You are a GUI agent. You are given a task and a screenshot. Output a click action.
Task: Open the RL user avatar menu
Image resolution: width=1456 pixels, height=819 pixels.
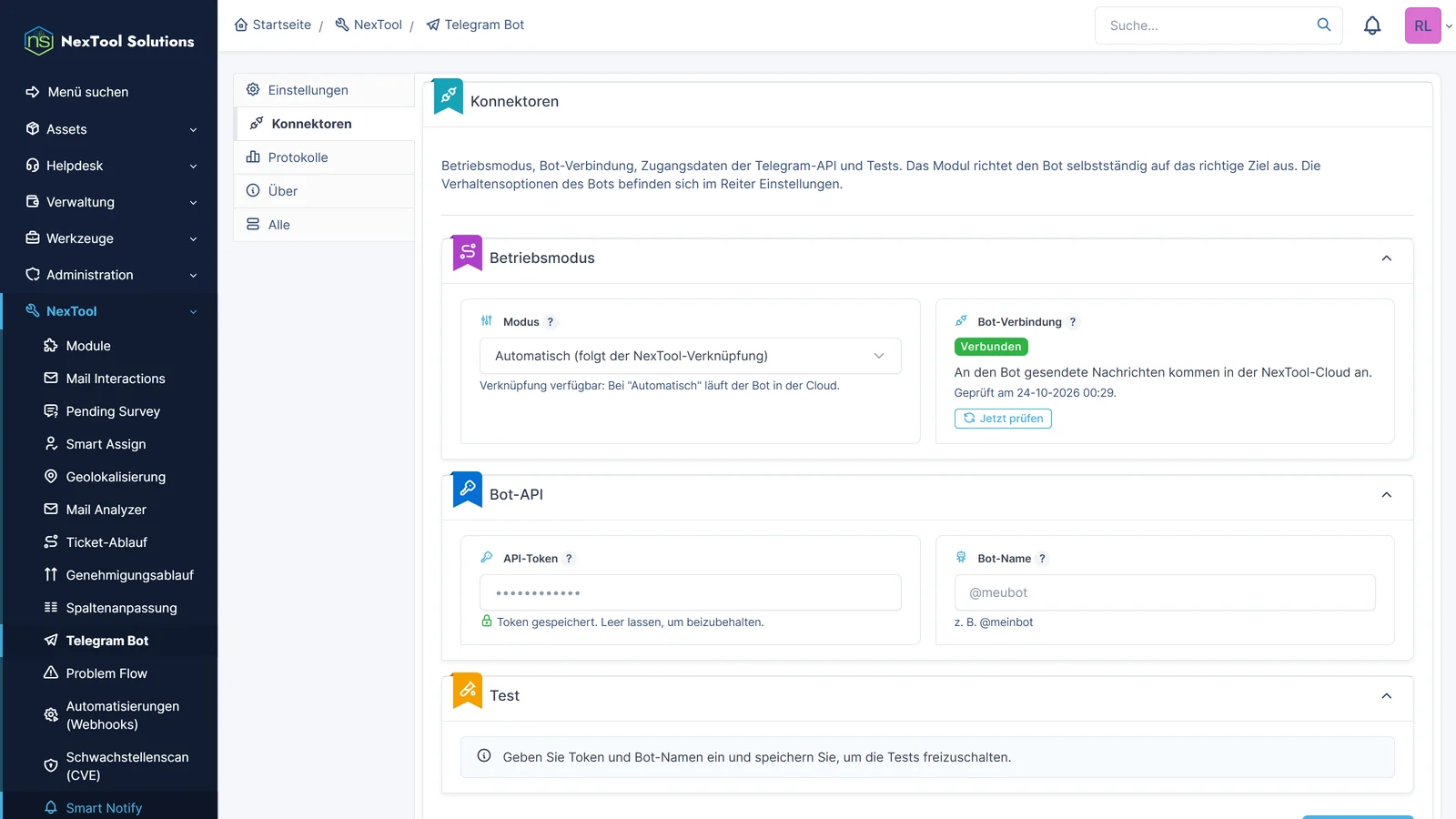[1423, 25]
